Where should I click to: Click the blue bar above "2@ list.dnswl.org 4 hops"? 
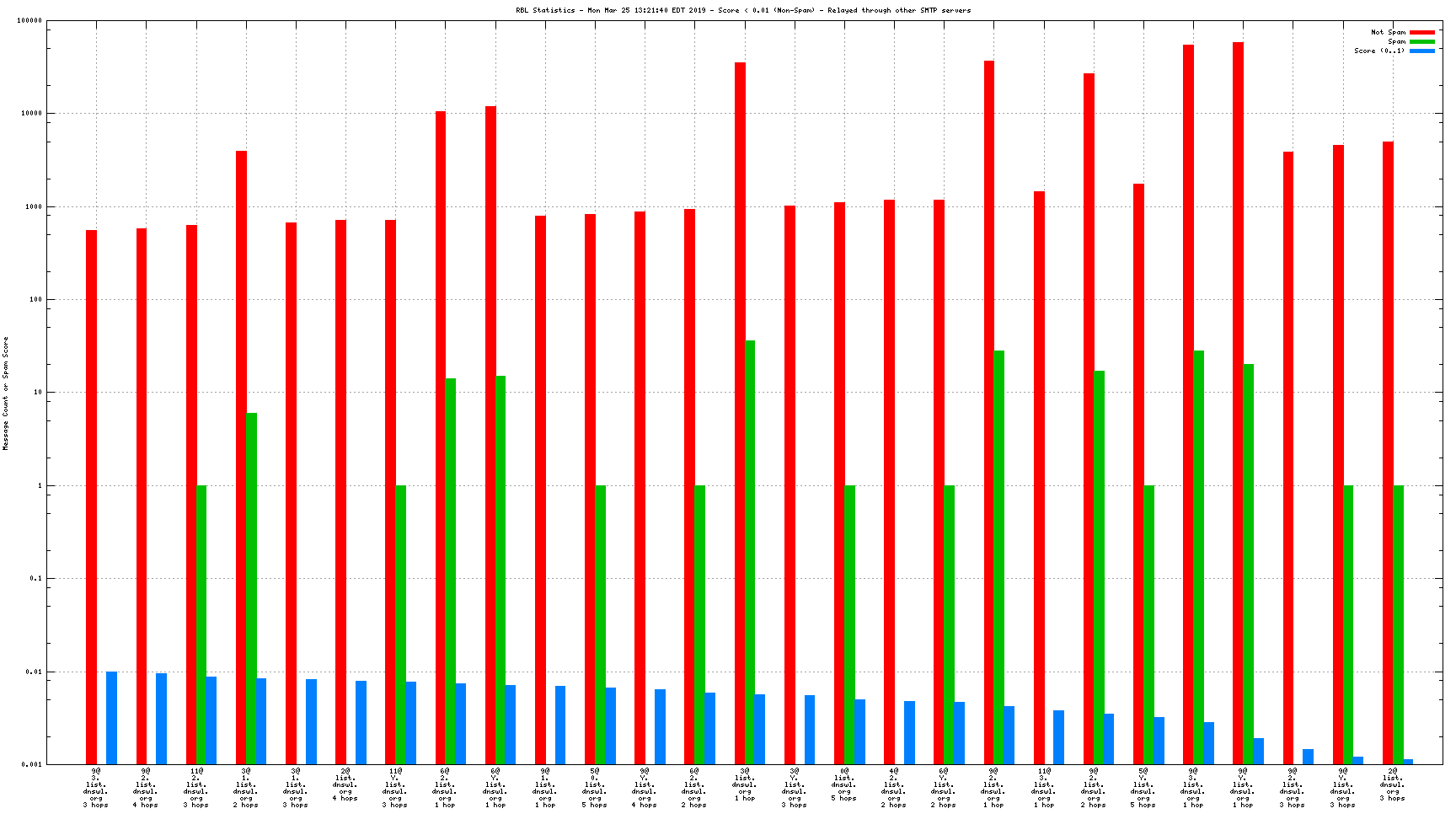[x=361, y=722]
